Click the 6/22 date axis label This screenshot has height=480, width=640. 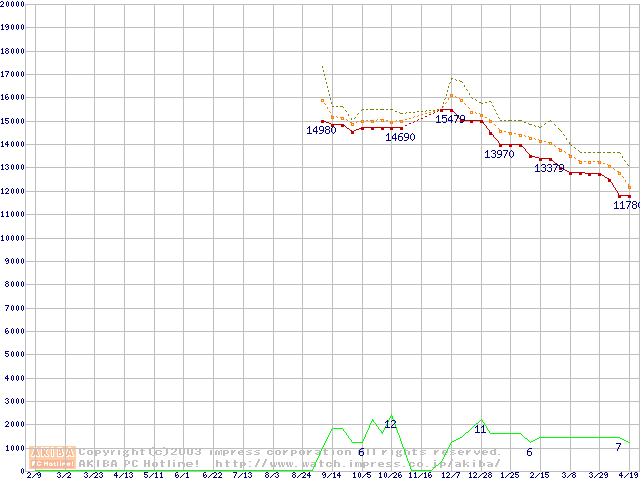(212, 475)
